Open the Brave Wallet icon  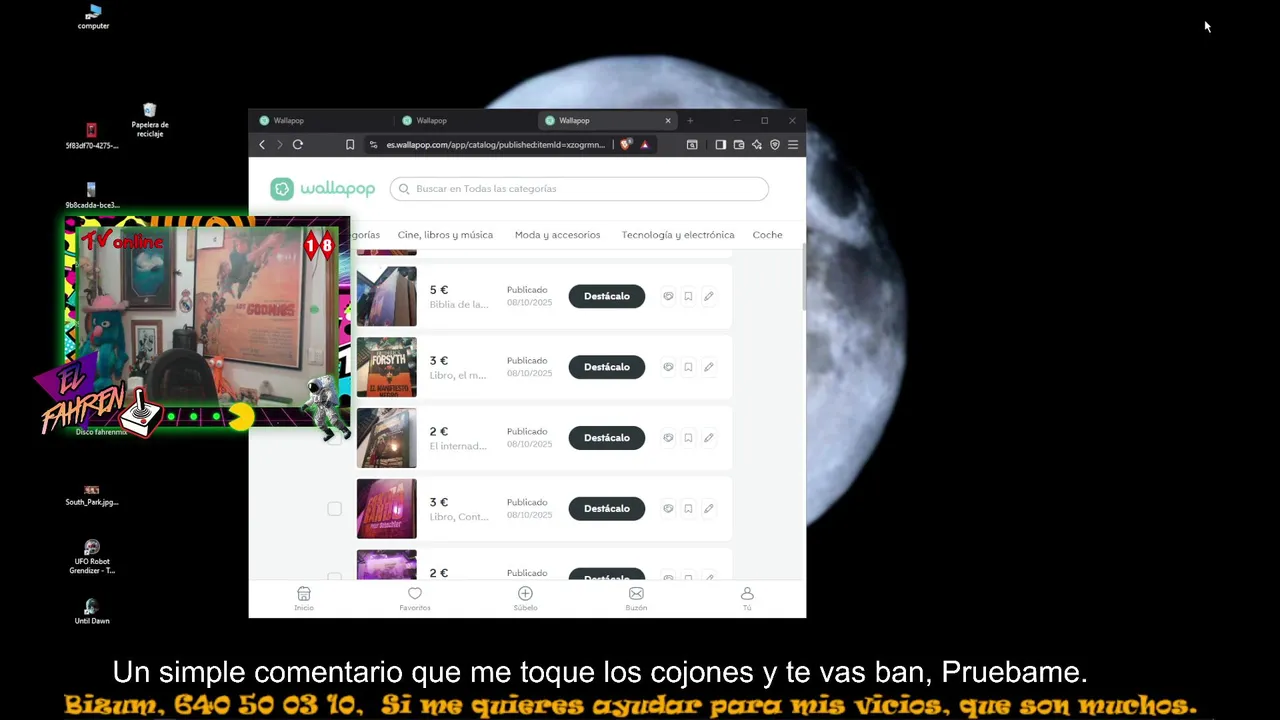coord(739,145)
